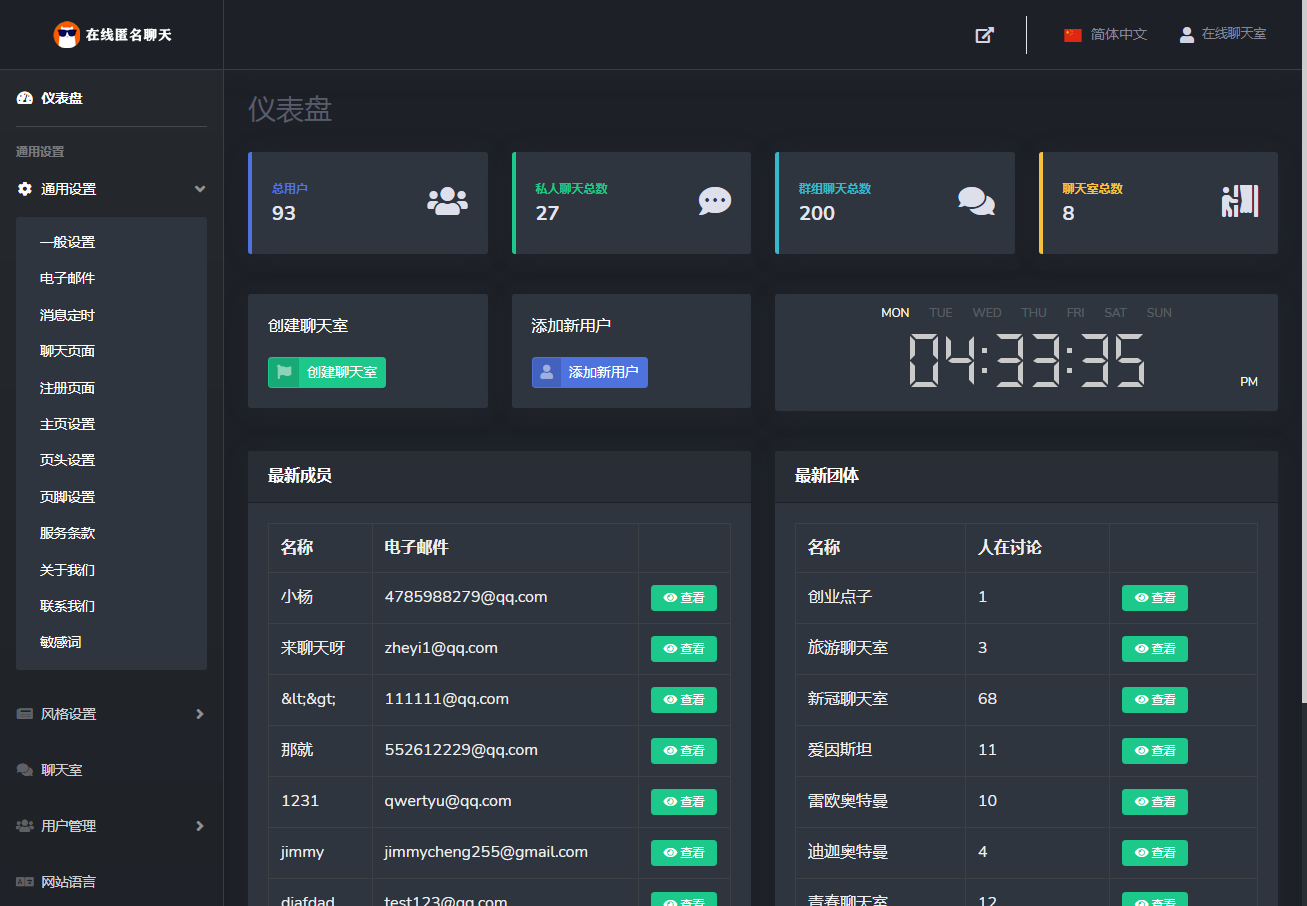Click the 添加新用户 blue button
Image resolution: width=1307 pixels, height=906 pixels.
click(x=590, y=372)
